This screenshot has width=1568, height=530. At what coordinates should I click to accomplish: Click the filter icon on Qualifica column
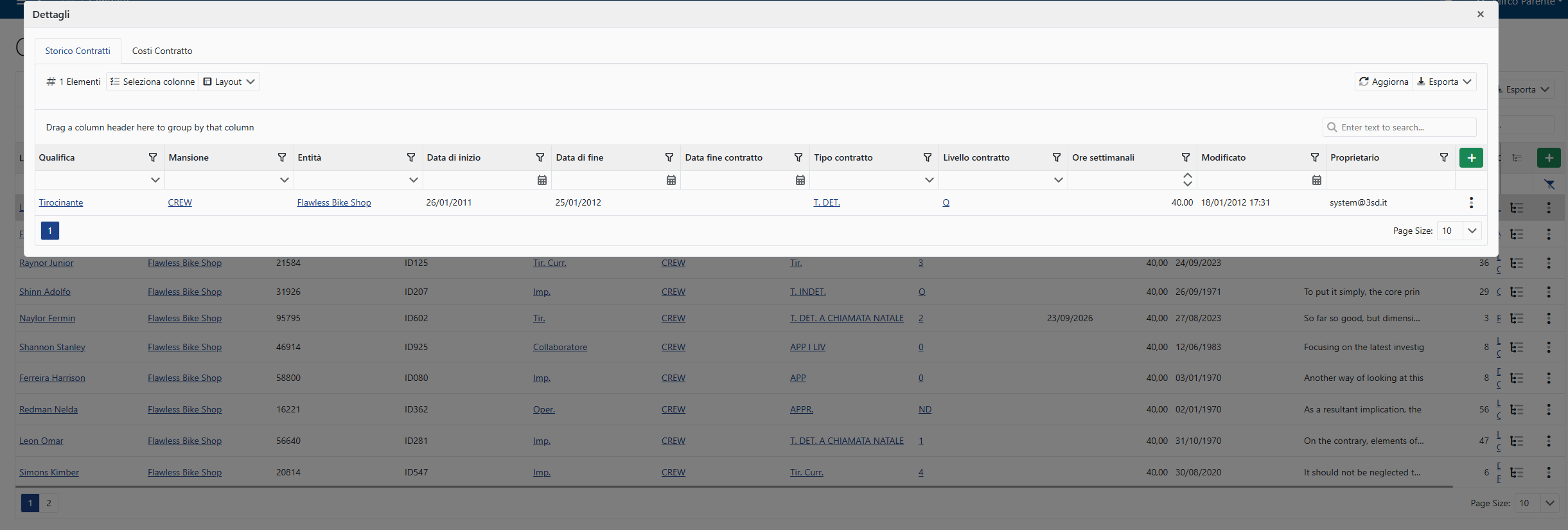coord(153,157)
